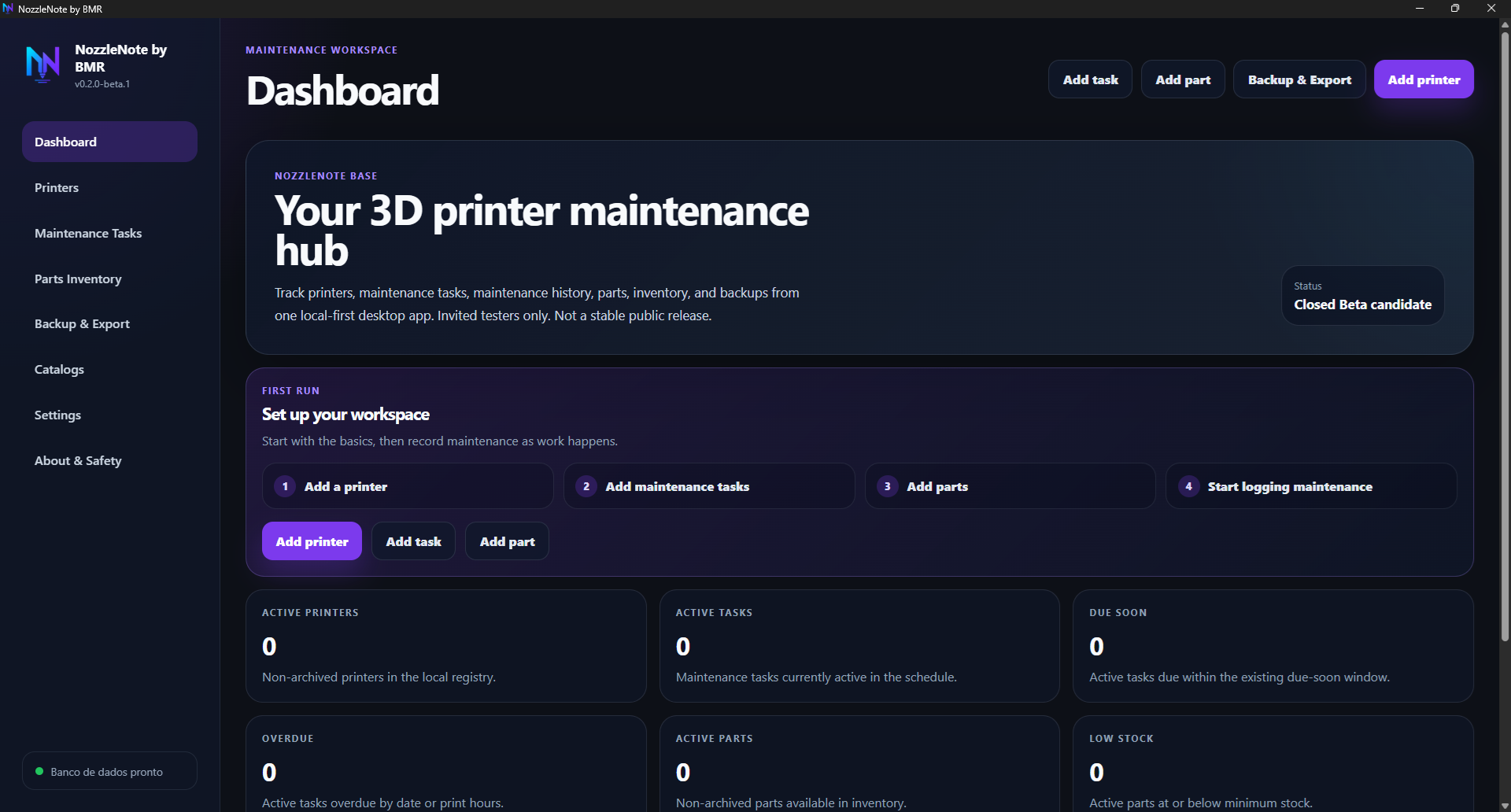The image size is (1511, 812).
Task: Click the scrollbar down arrow
Action: tap(1505, 806)
